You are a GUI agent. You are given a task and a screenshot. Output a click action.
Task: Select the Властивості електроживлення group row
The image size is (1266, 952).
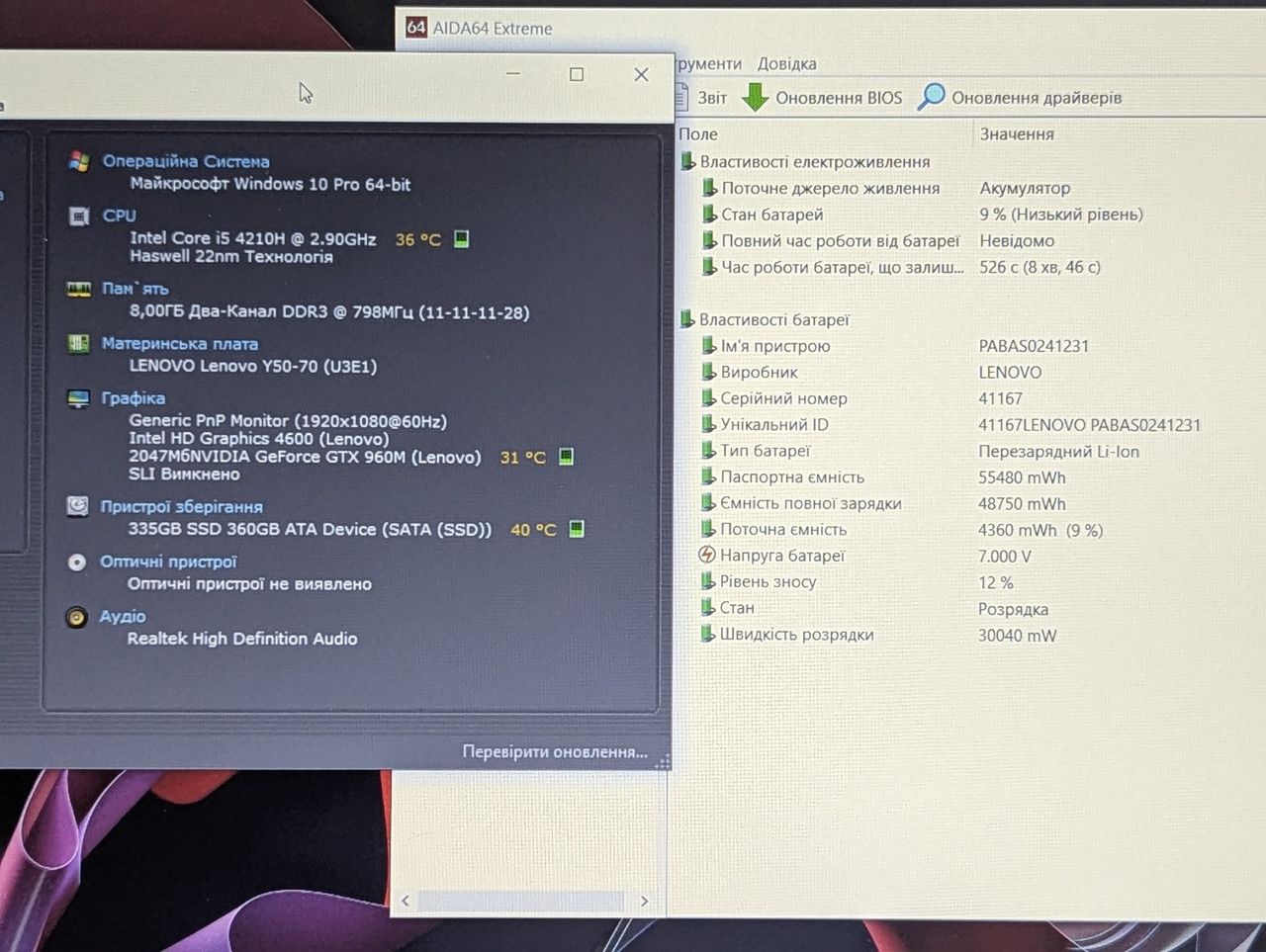coord(805,161)
